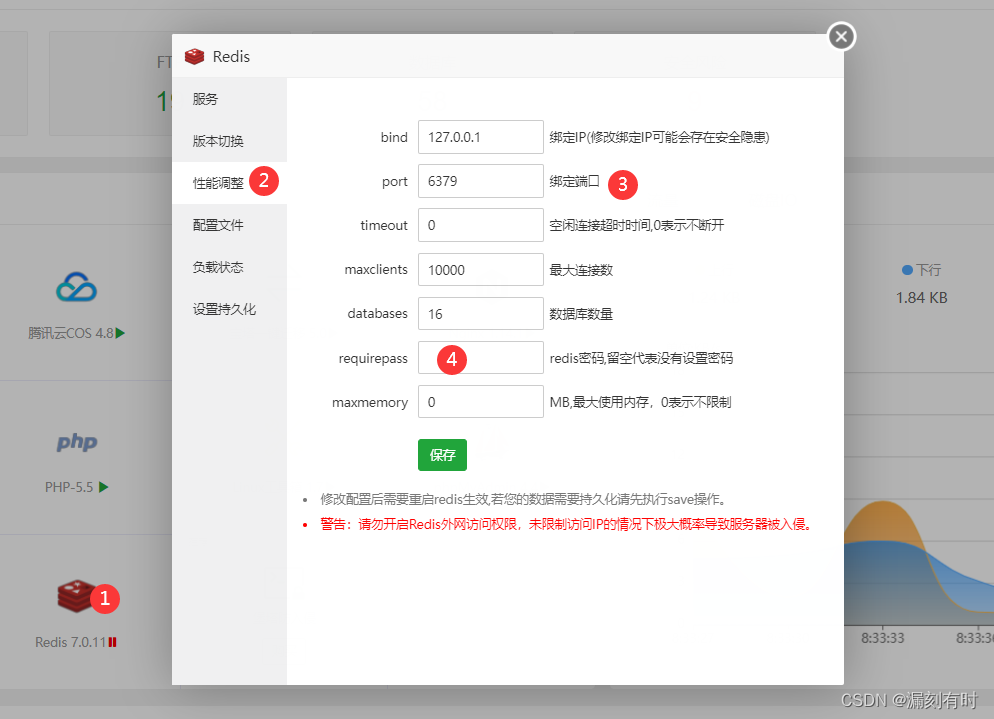The width and height of the screenshot is (994, 719).
Task: Start the Tencent Cloud COS service via play arrow
Action: pyautogui.click(x=119, y=331)
